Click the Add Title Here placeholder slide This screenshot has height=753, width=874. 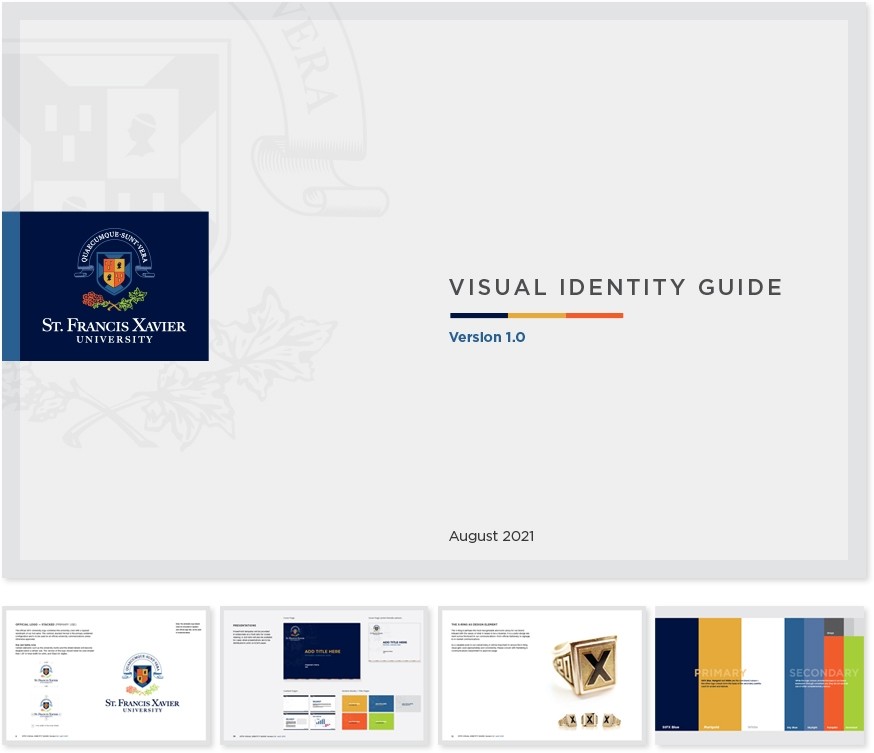pos(324,651)
